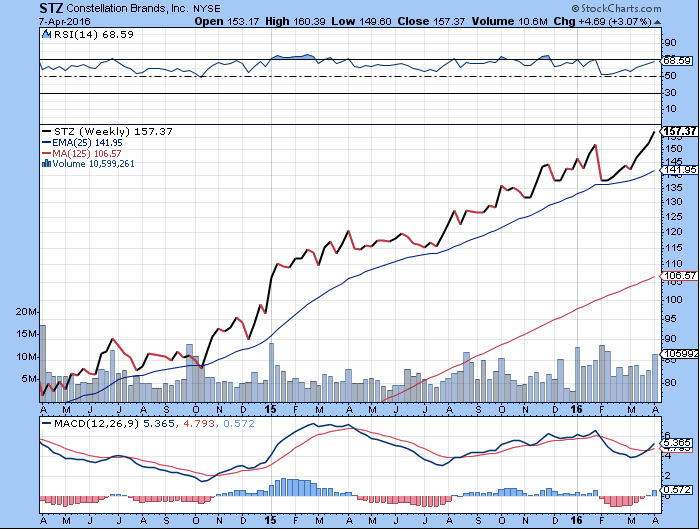Image resolution: width=700 pixels, height=531 pixels.
Task: Click the signal value 4.793 in legend
Action: (x=199, y=423)
